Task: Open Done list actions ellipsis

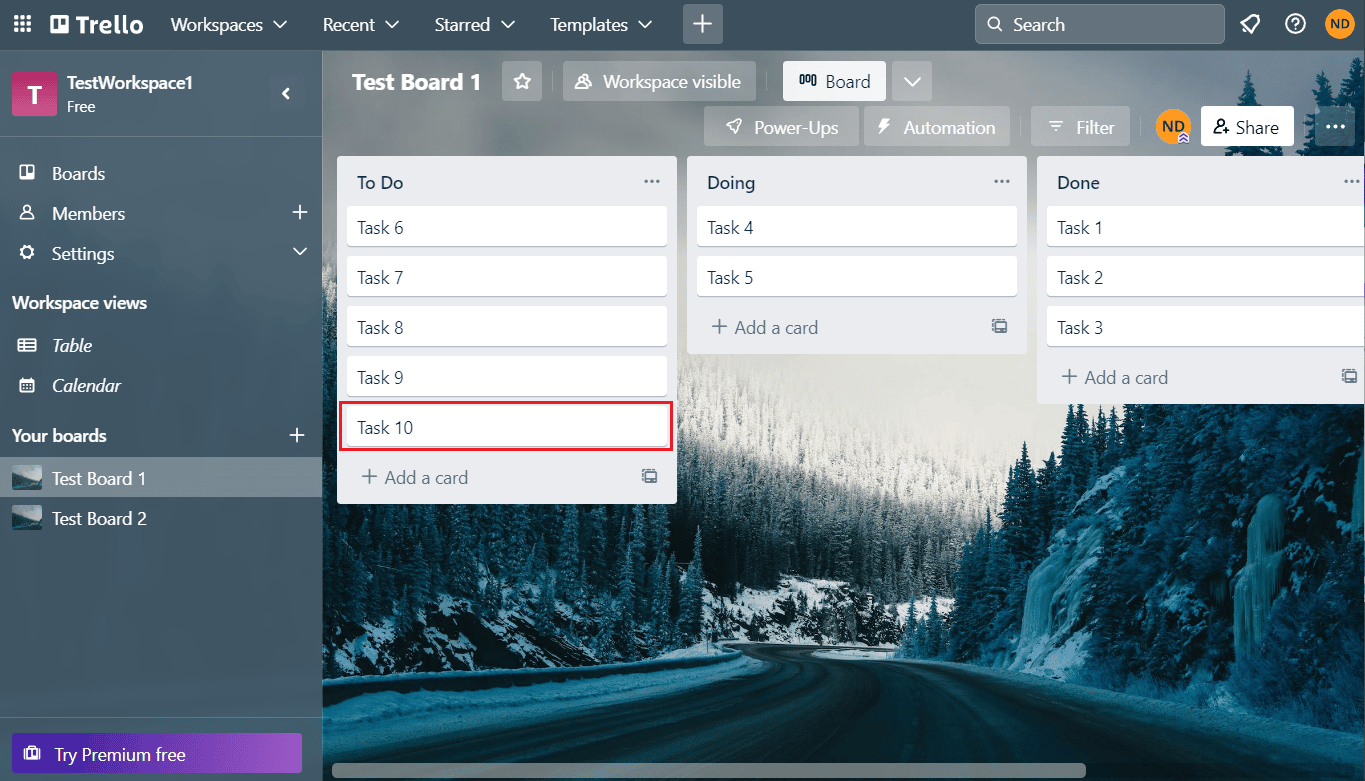Action: click(x=1352, y=182)
